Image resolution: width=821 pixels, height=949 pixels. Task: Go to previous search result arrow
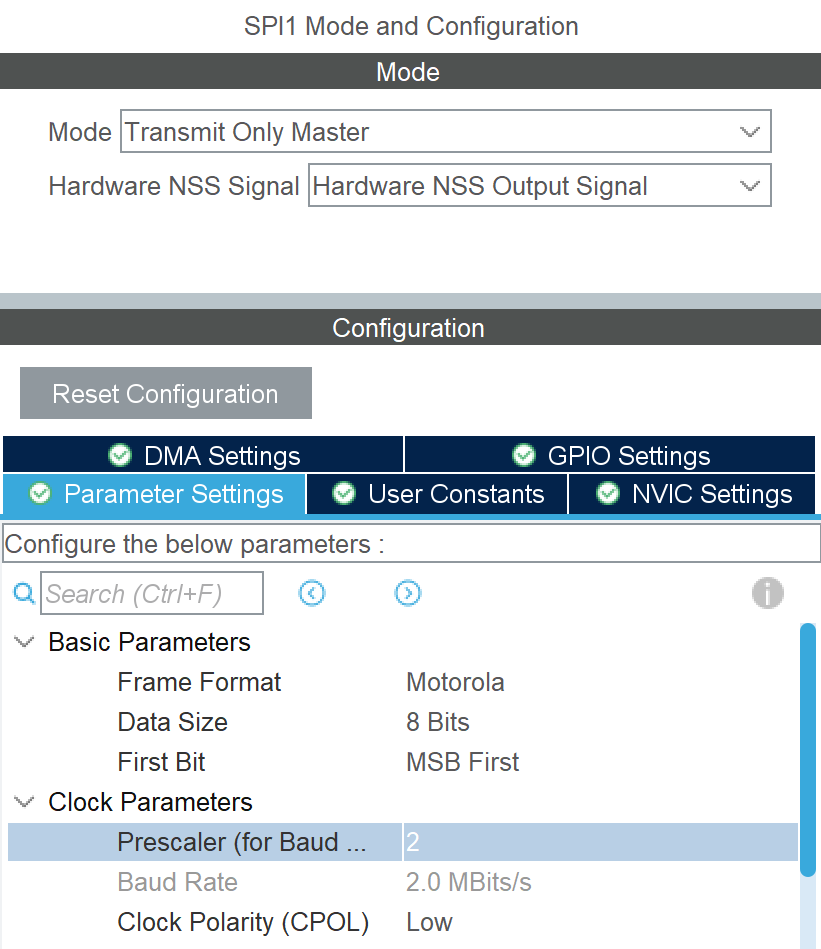312,593
